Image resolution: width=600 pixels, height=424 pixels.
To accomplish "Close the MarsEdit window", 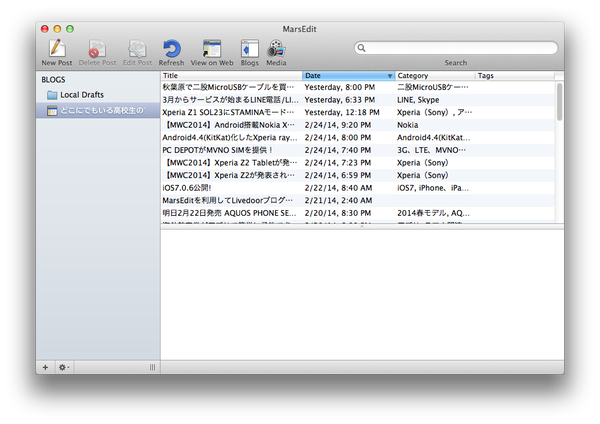I will (x=45, y=29).
